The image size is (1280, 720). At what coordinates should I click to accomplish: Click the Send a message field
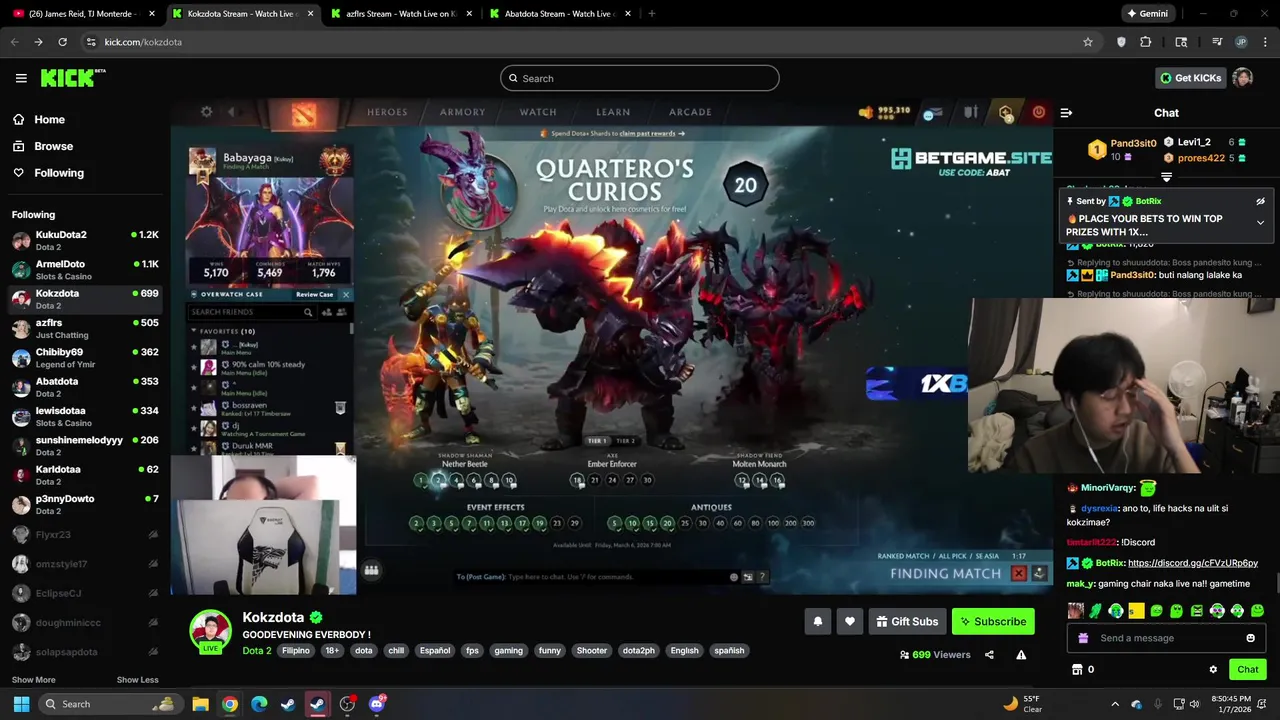[1167, 638]
